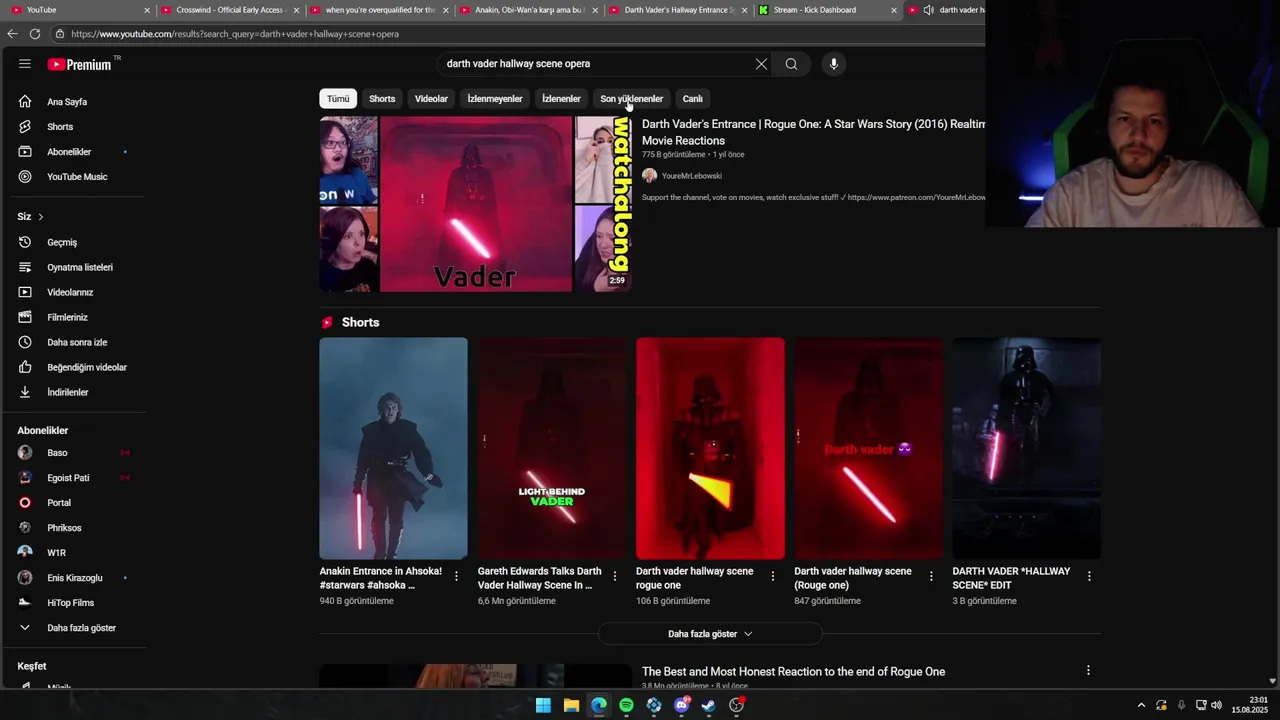Image resolution: width=1280 pixels, height=720 pixels.
Task: Open options for Gareth Edwards short
Action: 614,576
